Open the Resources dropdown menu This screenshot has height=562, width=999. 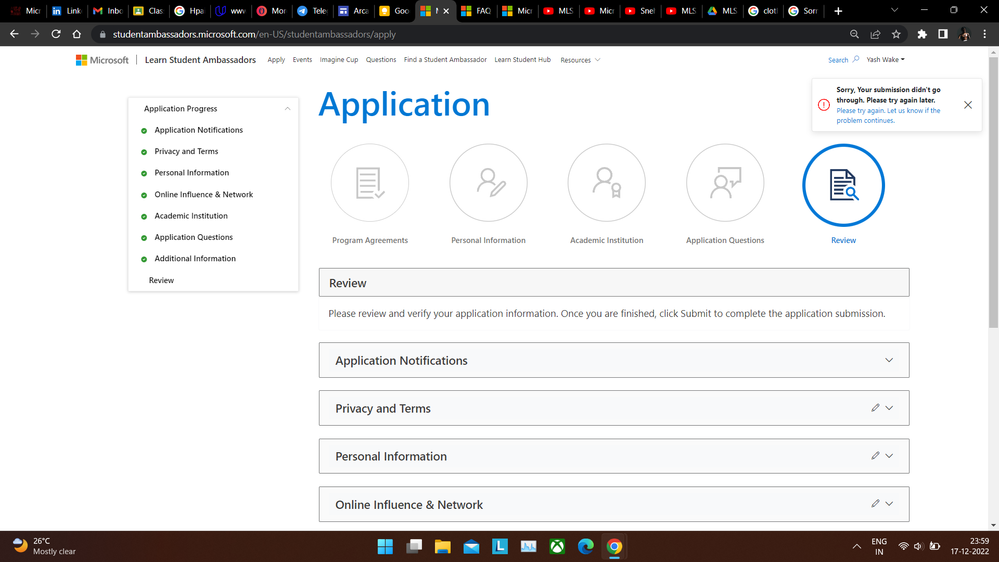(580, 60)
